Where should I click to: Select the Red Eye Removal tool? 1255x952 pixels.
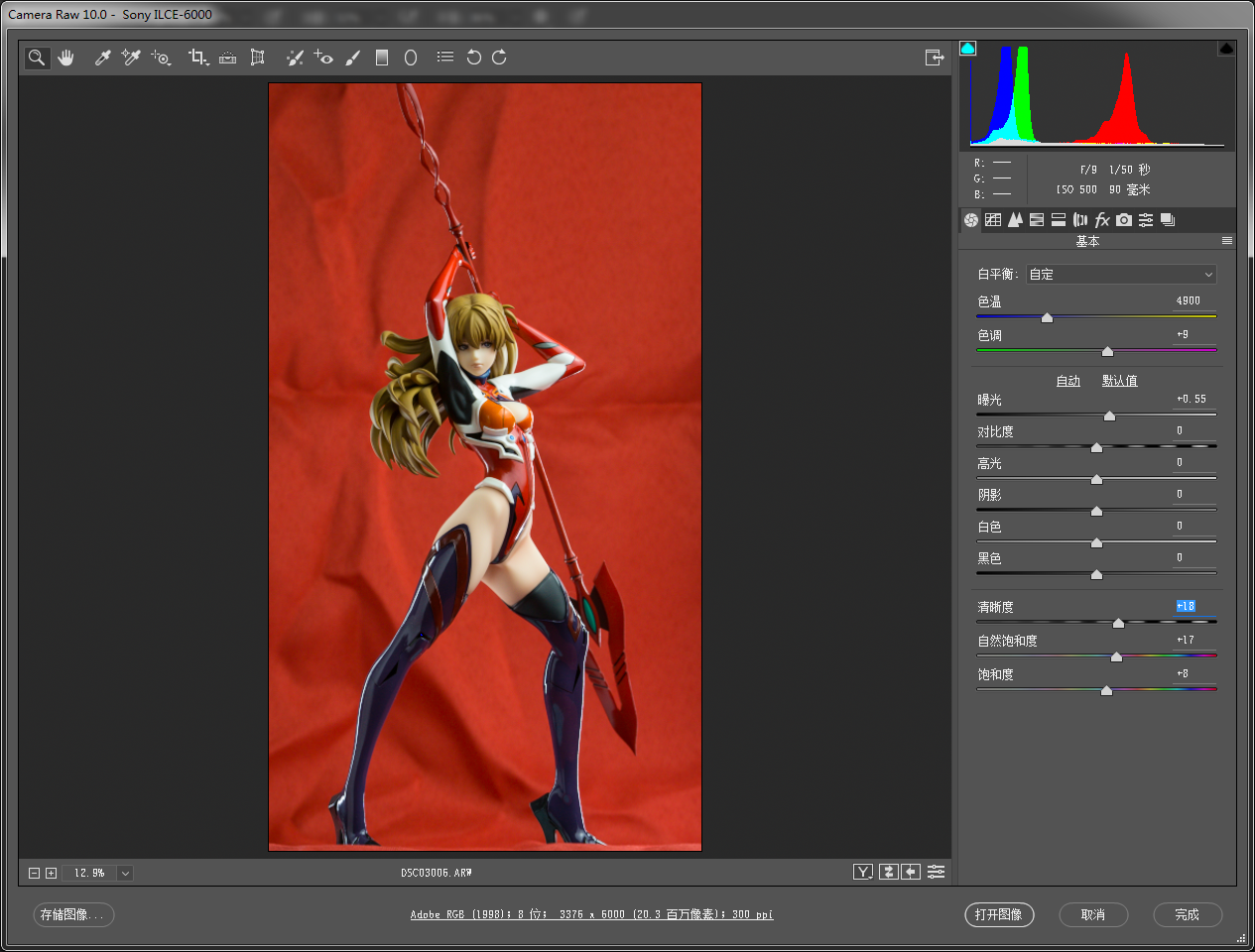pos(323,58)
